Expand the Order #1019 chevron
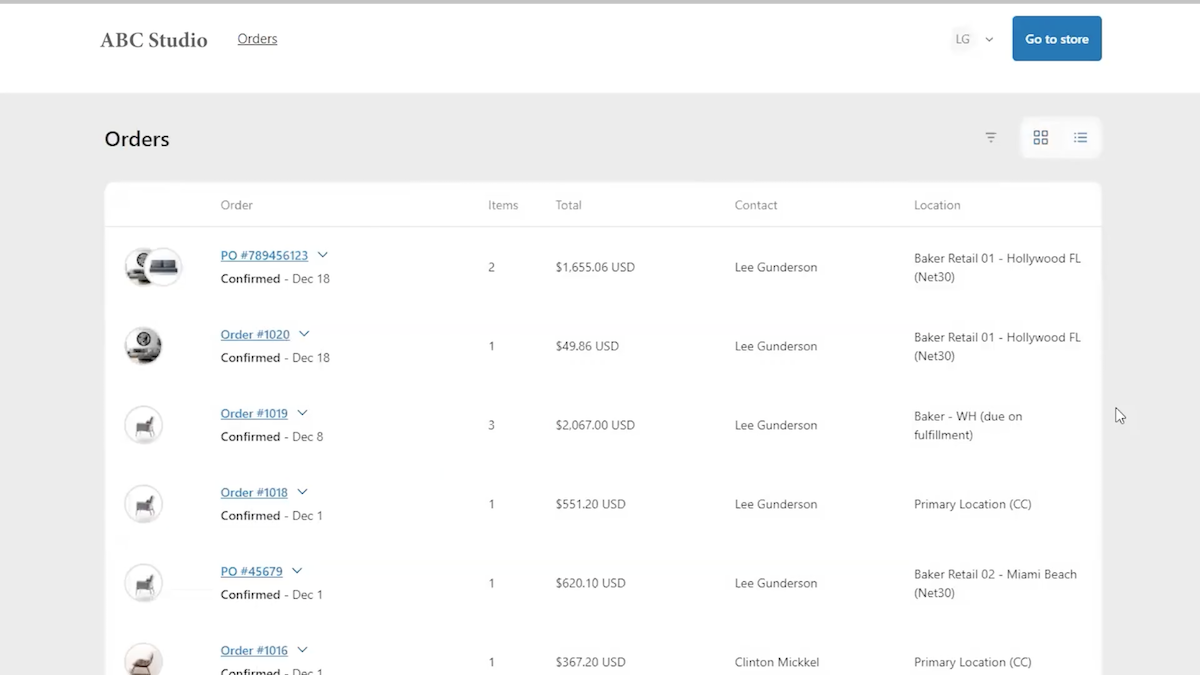The image size is (1200, 675). [x=302, y=413]
